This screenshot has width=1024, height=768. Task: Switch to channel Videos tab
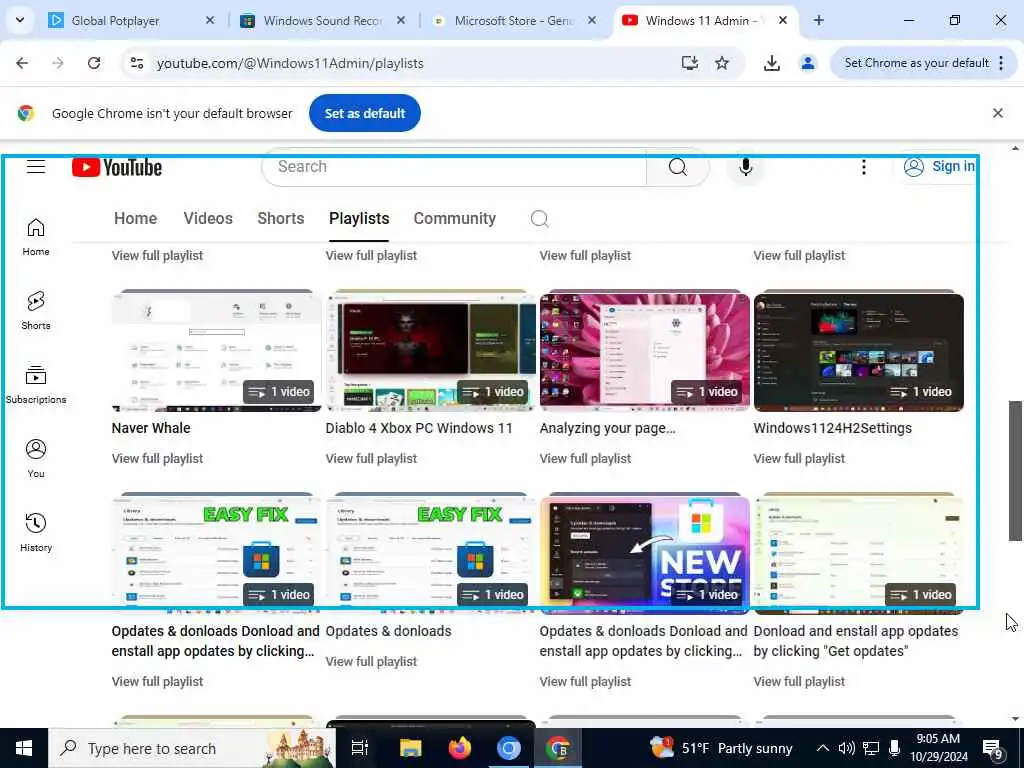pos(208,219)
